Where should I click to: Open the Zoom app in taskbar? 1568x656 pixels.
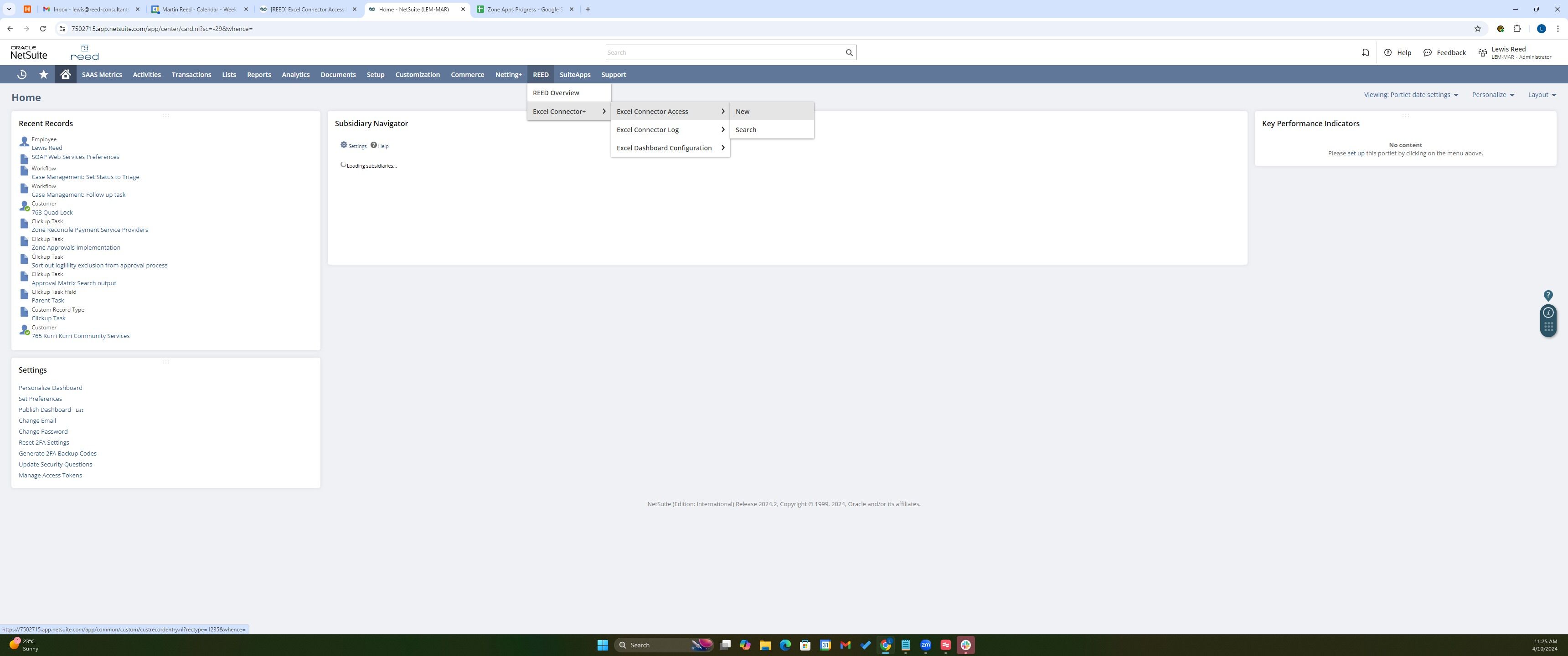tap(925, 645)
